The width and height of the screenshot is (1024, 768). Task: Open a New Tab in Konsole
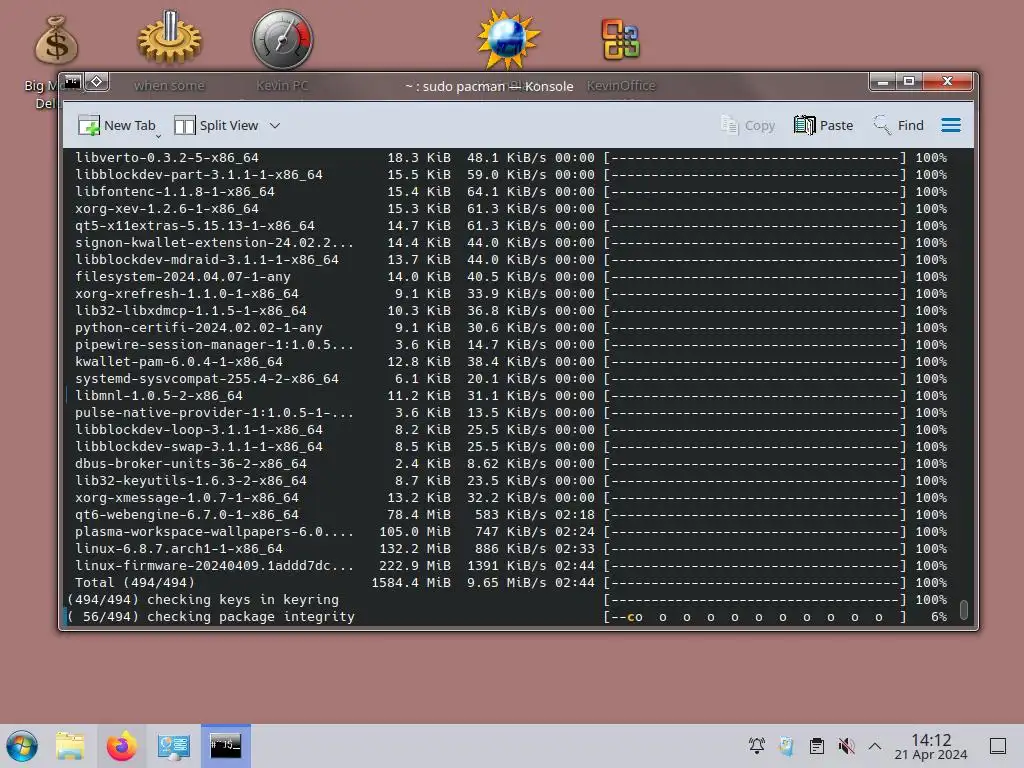tap(116, 125)
